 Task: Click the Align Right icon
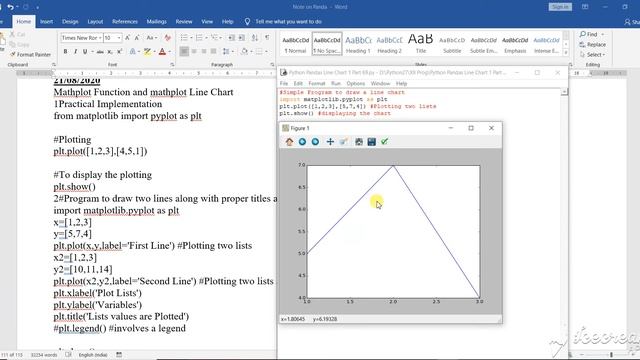click(204, 51)
